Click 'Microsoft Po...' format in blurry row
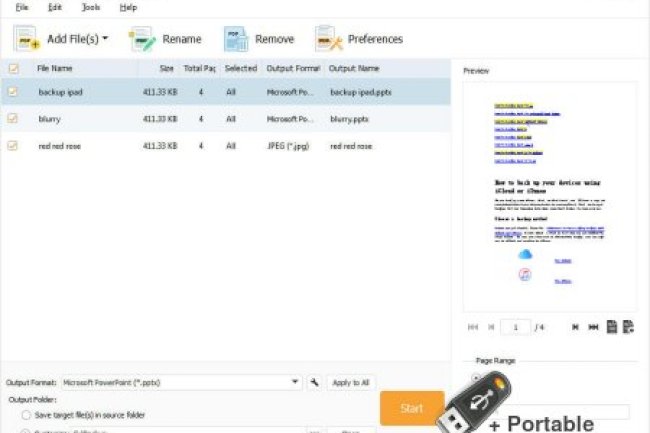Viewport: 650px width, 433px height. 290,119
